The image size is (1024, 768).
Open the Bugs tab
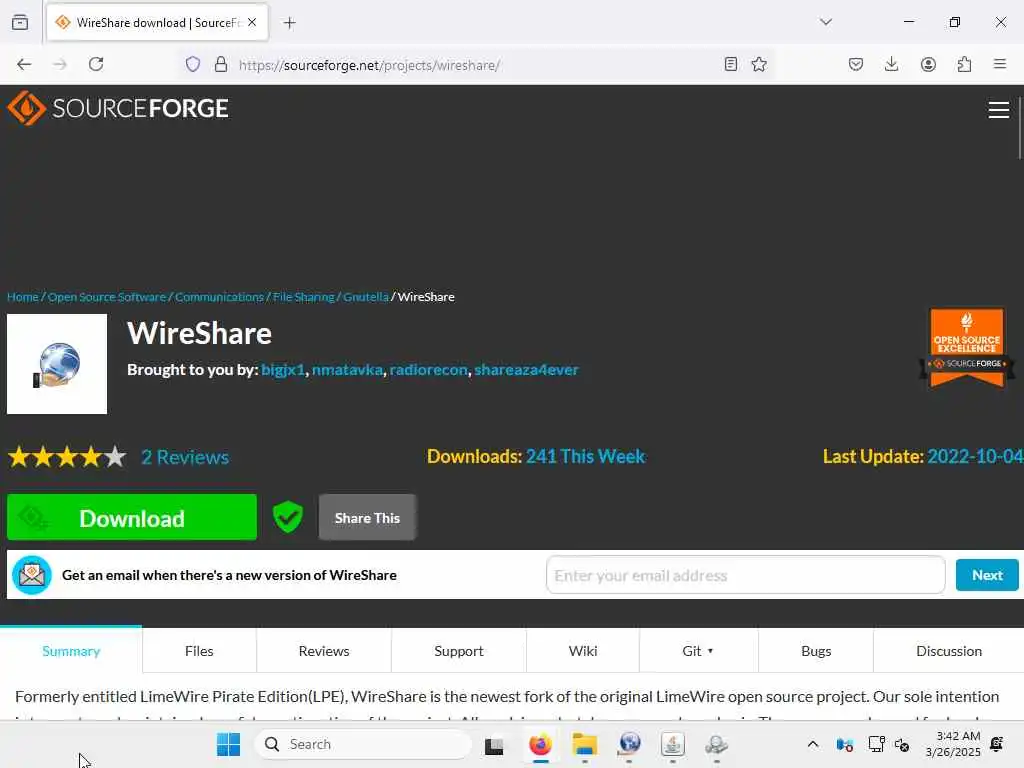point(816,650)
